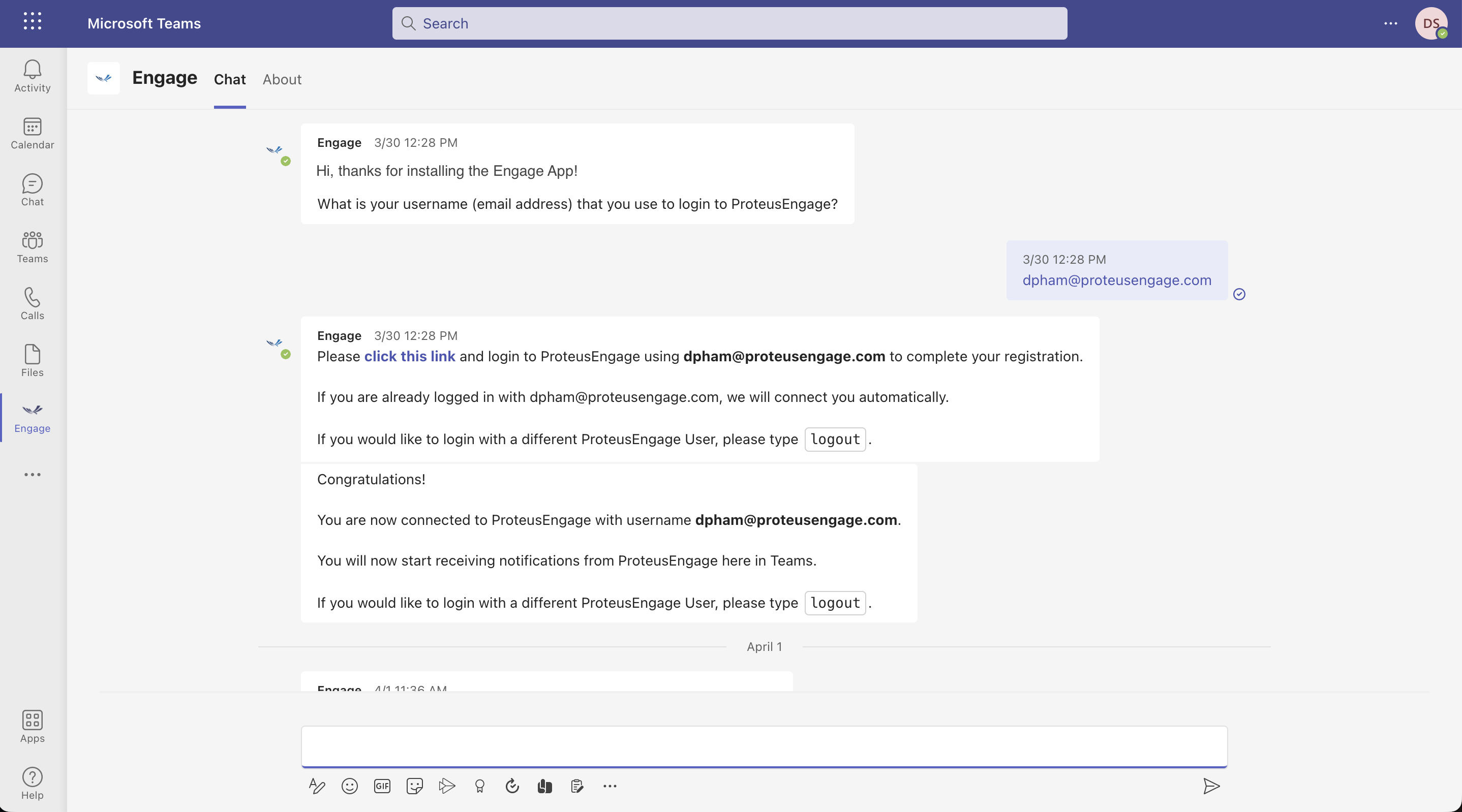Click the 'Microsoft Teams' title

coord(144,23)
